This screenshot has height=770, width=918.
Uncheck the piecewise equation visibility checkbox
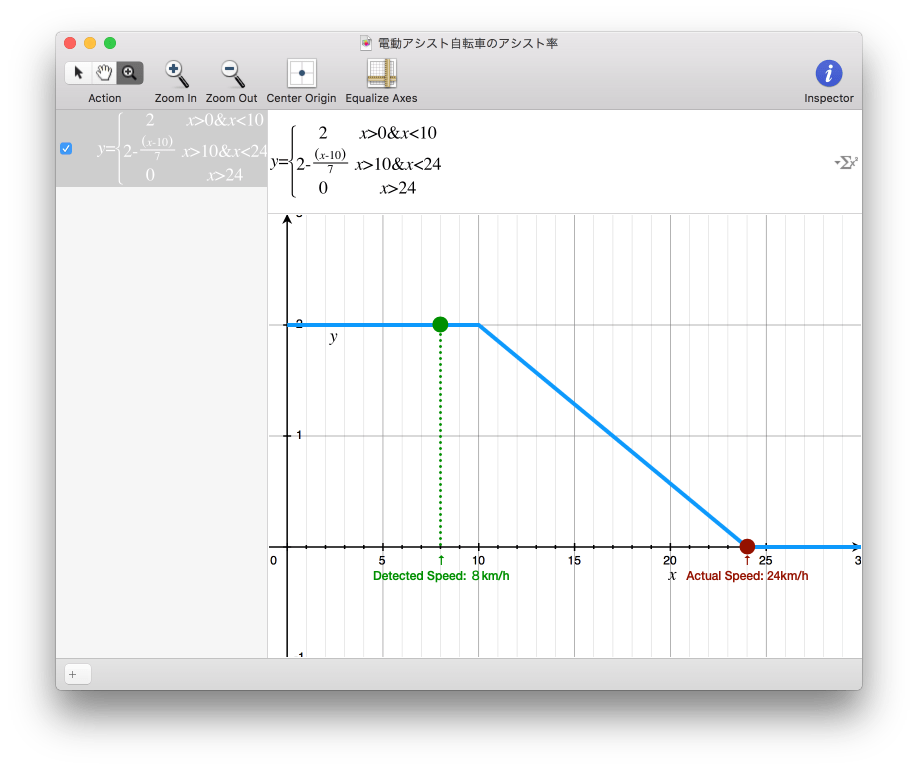click(x=66, y=149)
